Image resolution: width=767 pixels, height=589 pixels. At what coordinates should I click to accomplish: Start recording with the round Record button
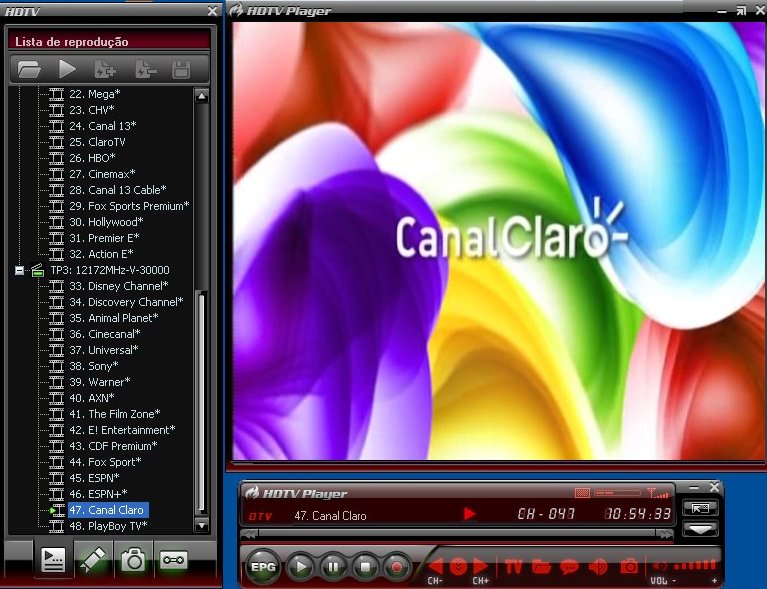click(x=397, y=567)
